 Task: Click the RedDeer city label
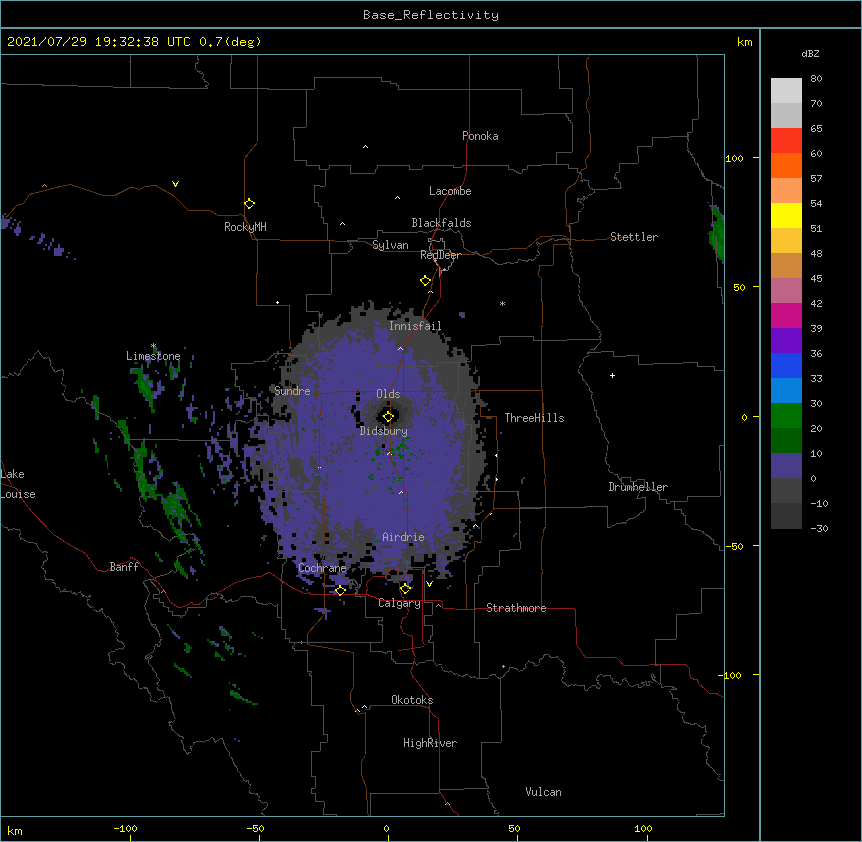[440, 255]
